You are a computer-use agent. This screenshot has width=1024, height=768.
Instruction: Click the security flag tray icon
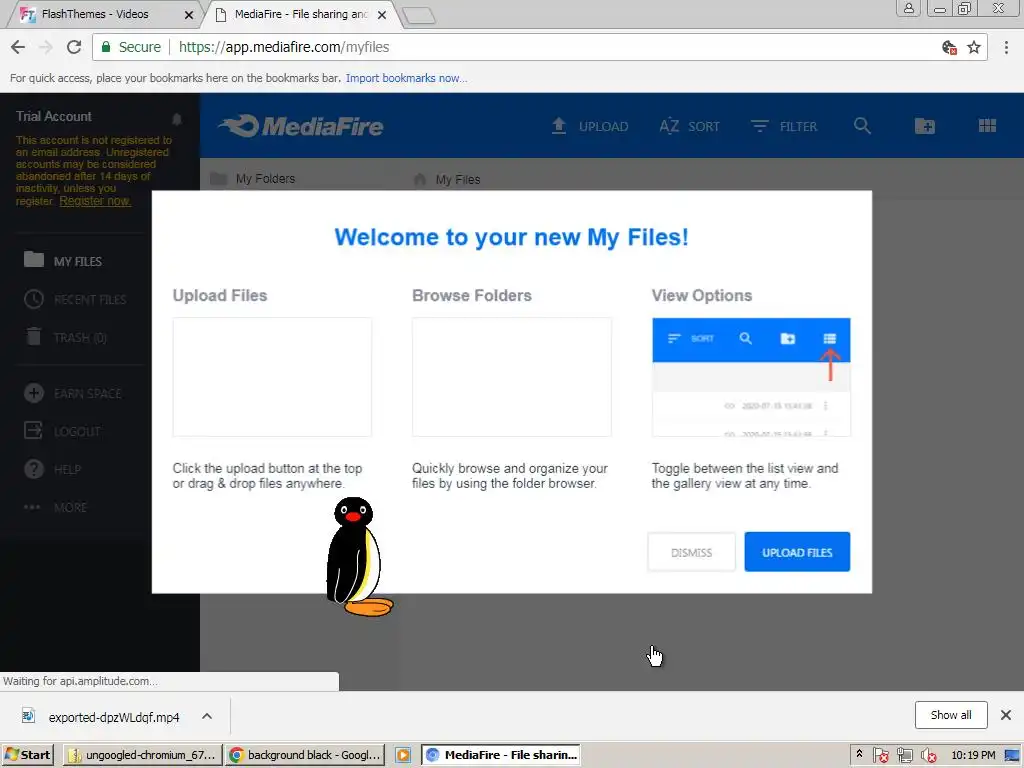pyautogui.click(x=880, y=756)
